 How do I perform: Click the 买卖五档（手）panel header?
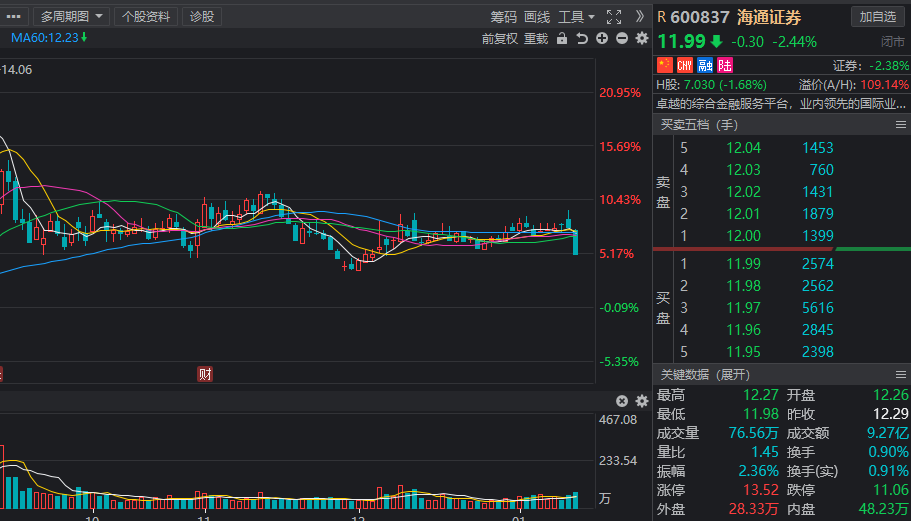point(699,124)
